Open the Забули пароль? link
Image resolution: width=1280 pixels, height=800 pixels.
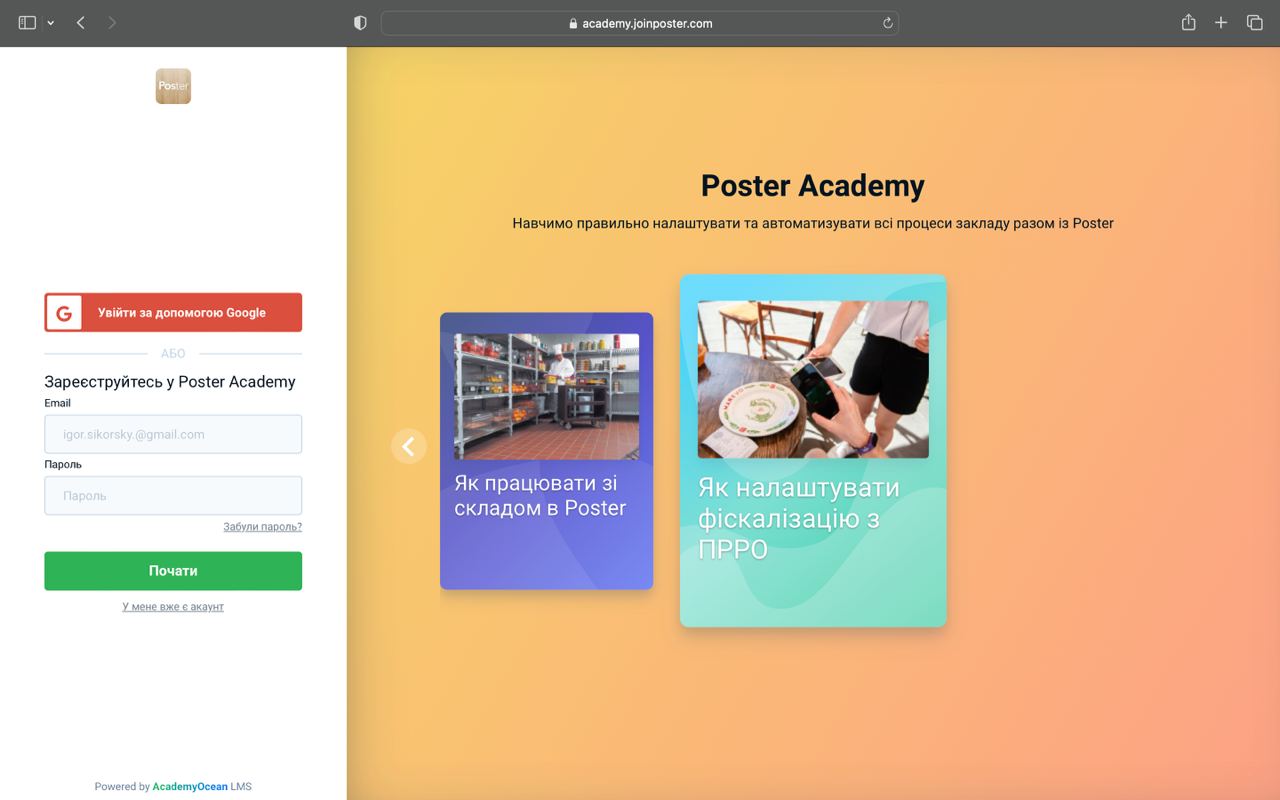[262, 527]
